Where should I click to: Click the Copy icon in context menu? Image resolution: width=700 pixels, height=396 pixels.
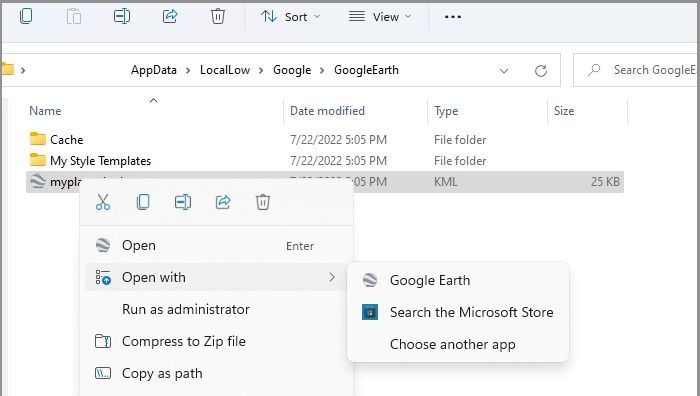tap(143, 202)
